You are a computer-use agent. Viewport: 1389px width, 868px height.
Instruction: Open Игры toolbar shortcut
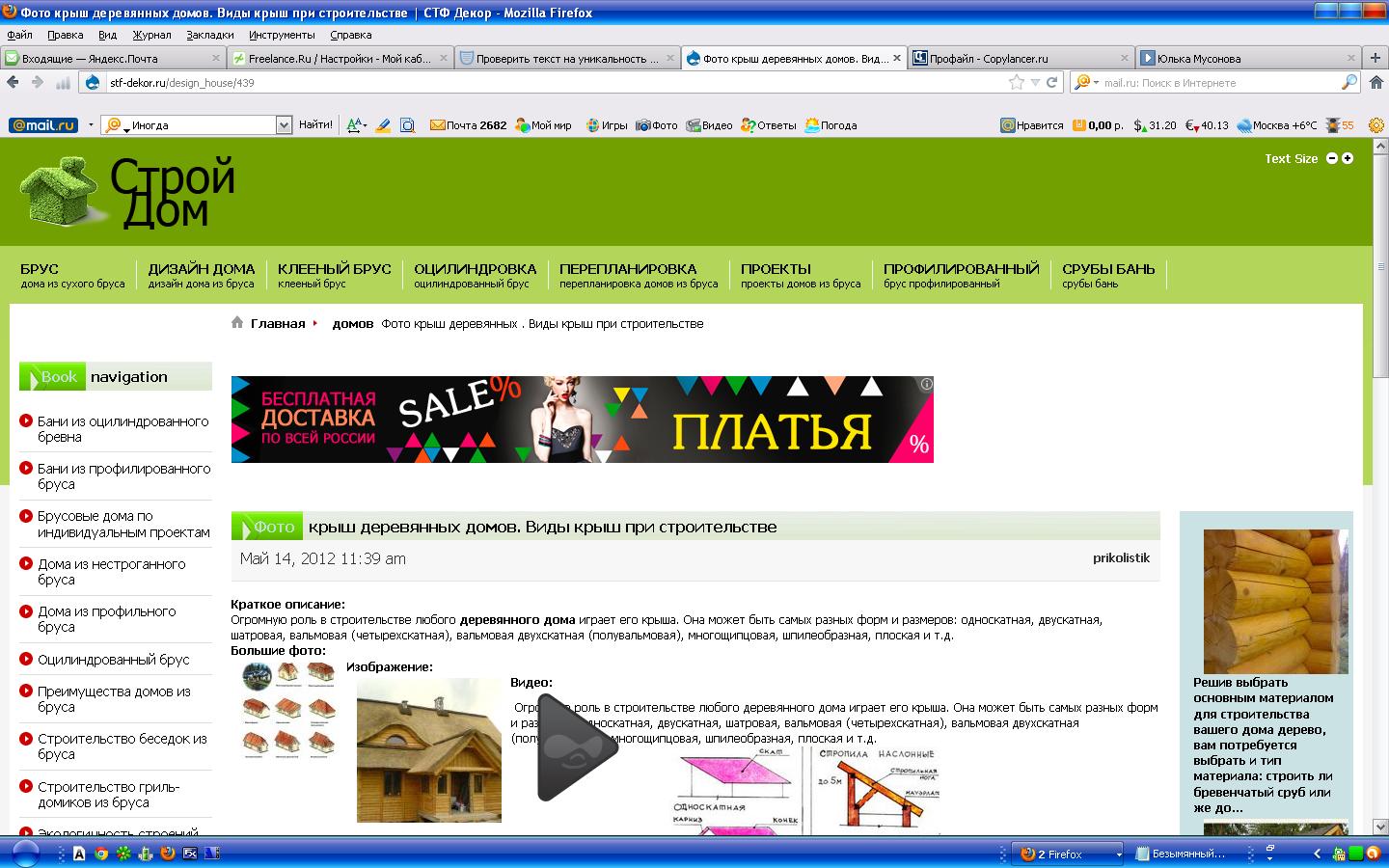pyautogui.click(x=606, y=125)
